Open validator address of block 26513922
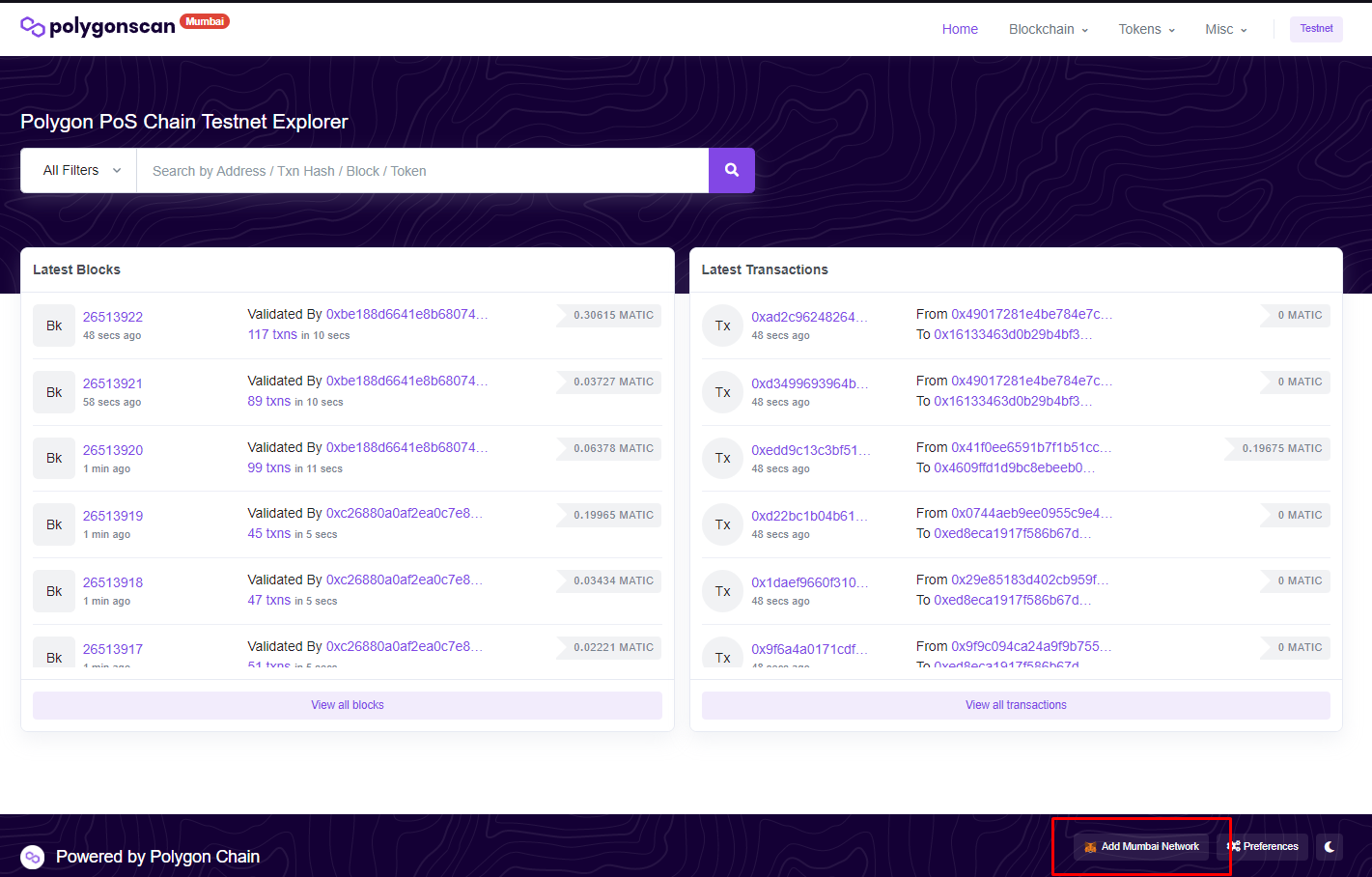Screen dimensions: 1372x877 [406, 314]
